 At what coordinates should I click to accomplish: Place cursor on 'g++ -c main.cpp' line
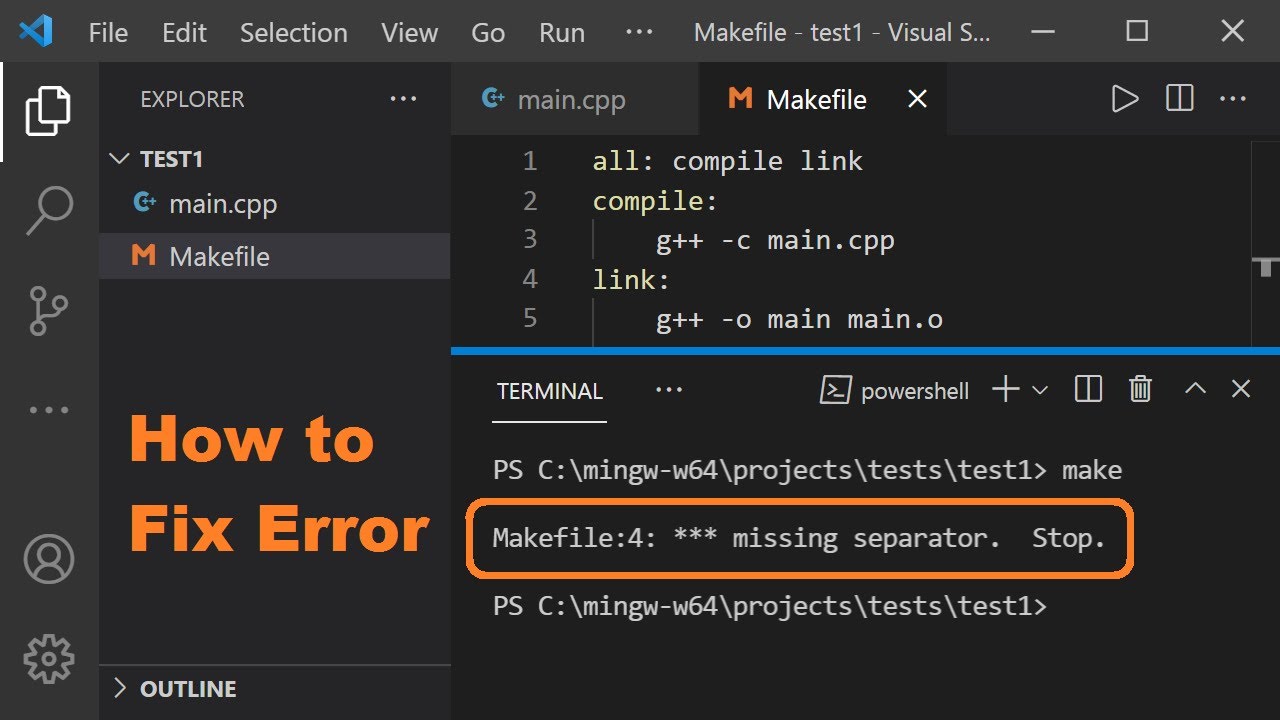775,240
